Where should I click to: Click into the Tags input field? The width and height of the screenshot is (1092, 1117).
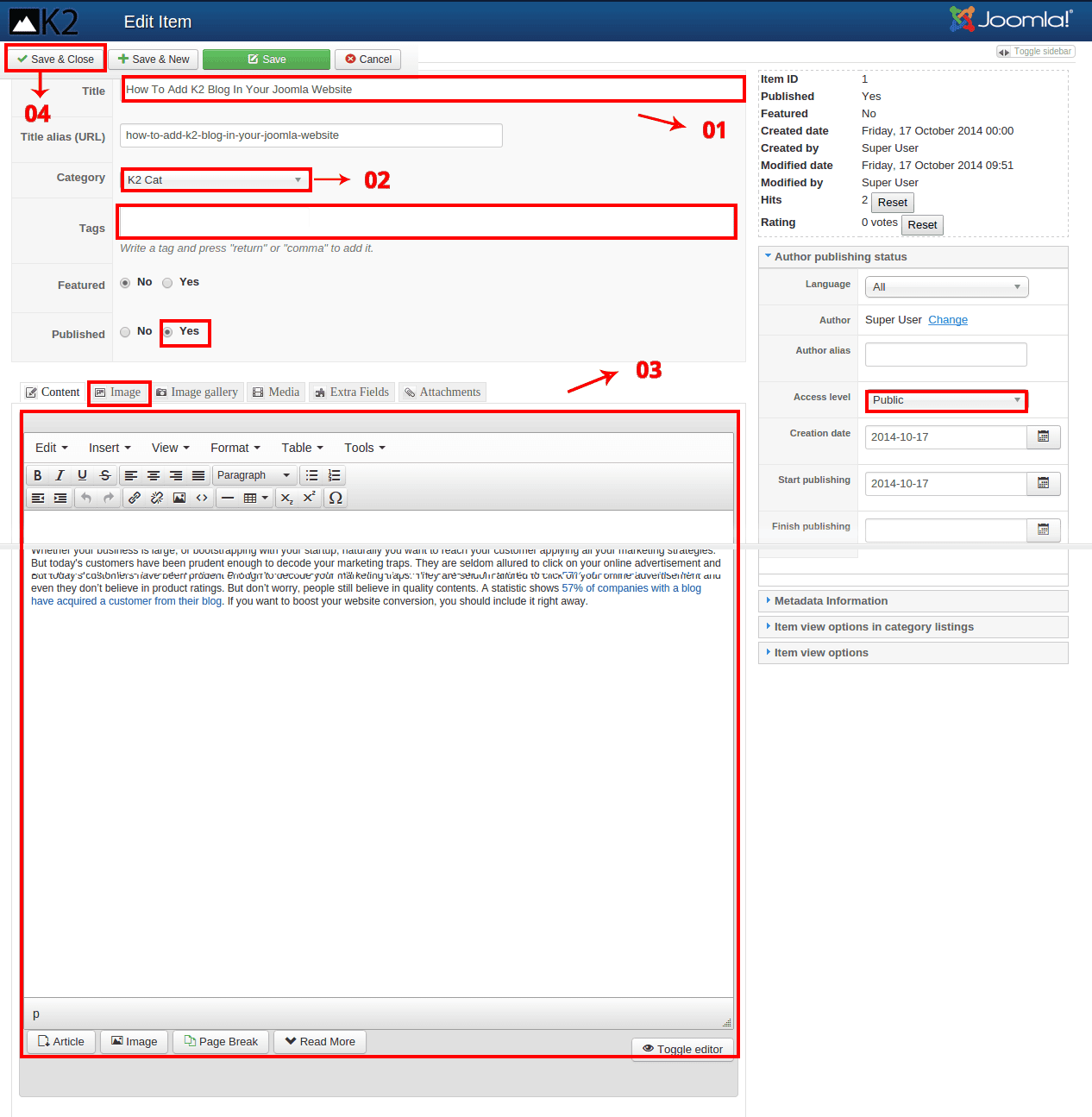pyautogui.click(x=427, y=222)
